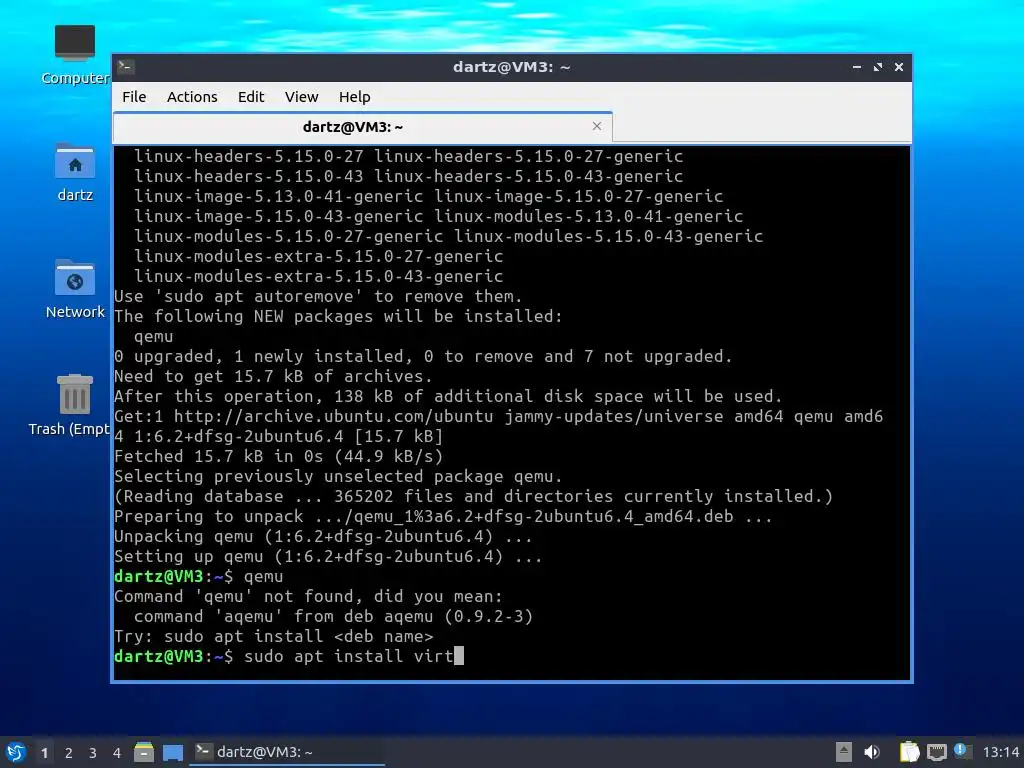Open the Help menu

tap(355, 97)
